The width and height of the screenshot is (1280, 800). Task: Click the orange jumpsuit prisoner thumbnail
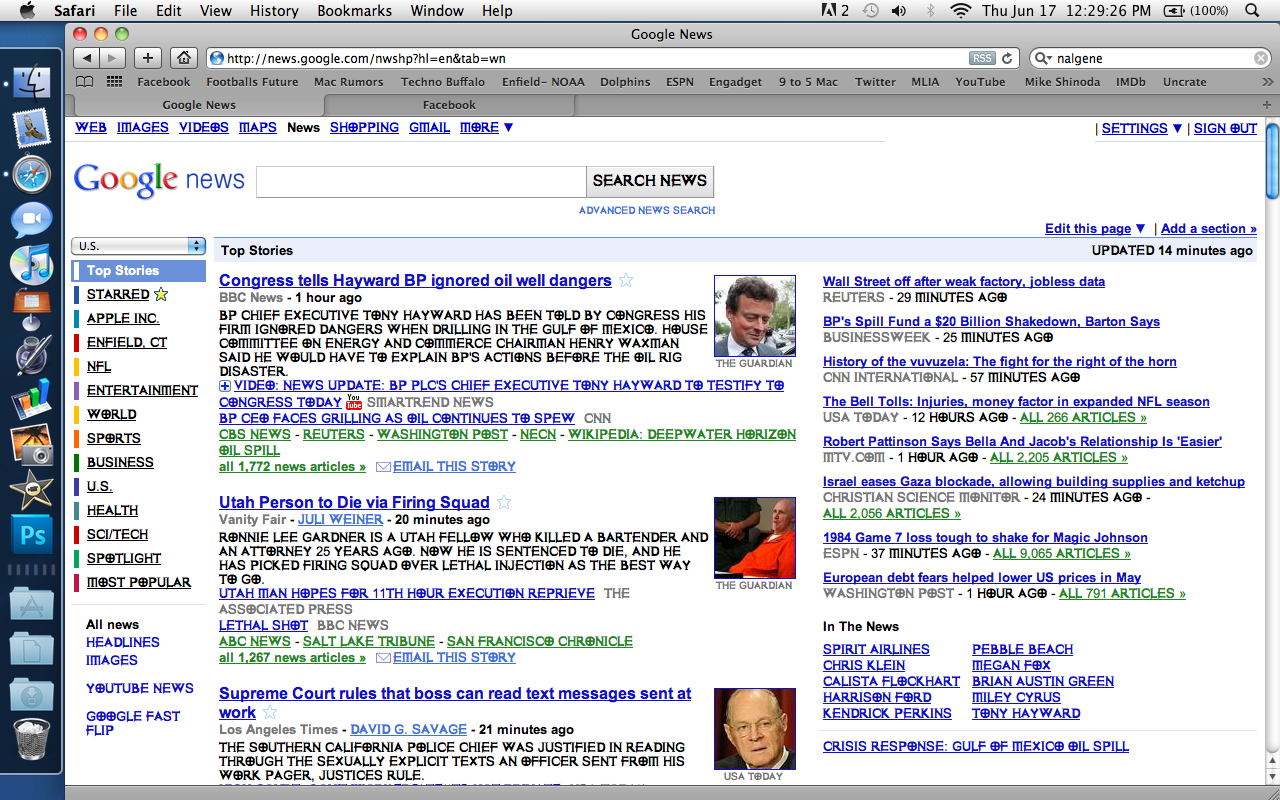(755, 537)
